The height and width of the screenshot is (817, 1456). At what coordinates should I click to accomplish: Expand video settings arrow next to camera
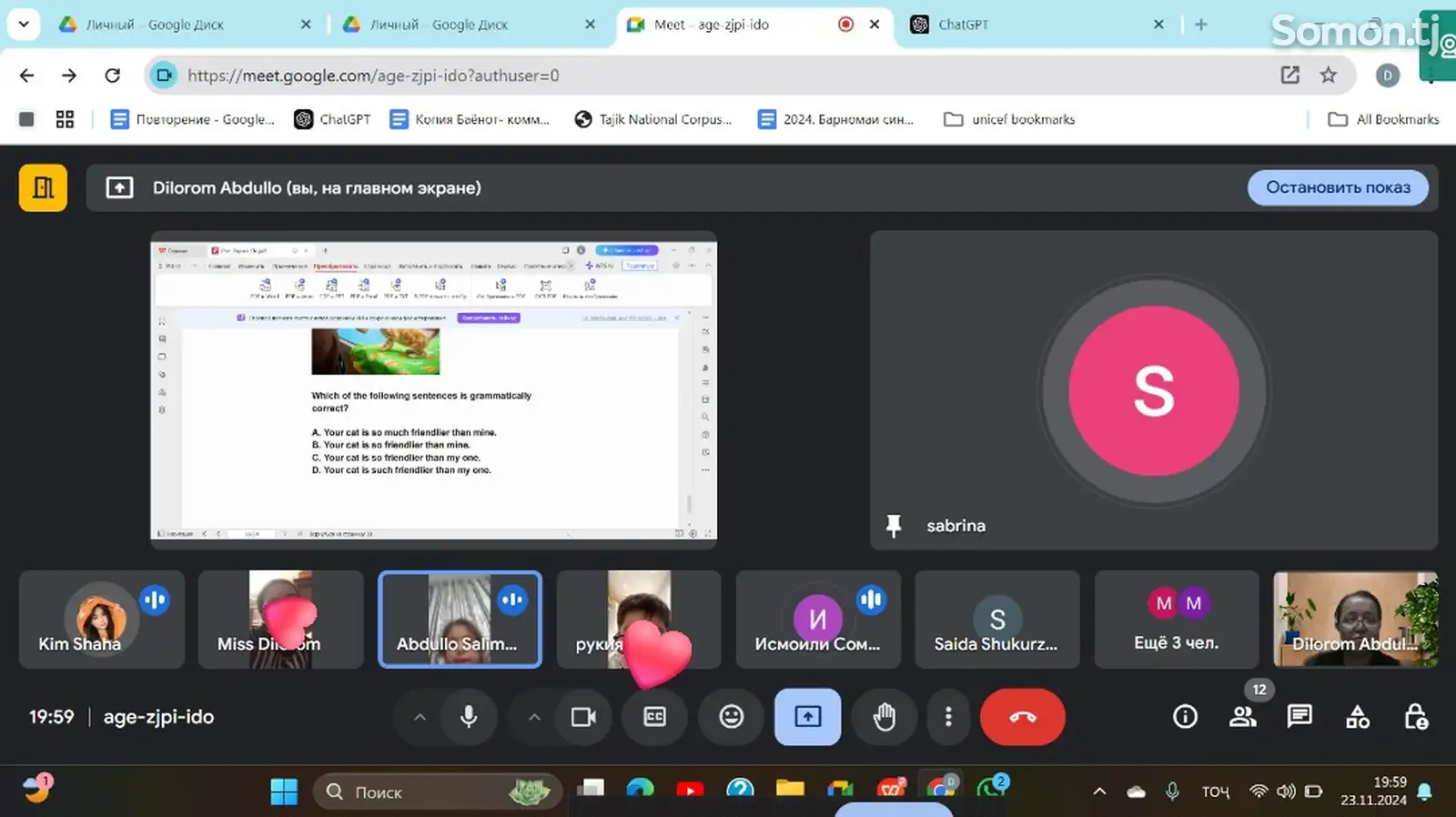coord(534,717)
